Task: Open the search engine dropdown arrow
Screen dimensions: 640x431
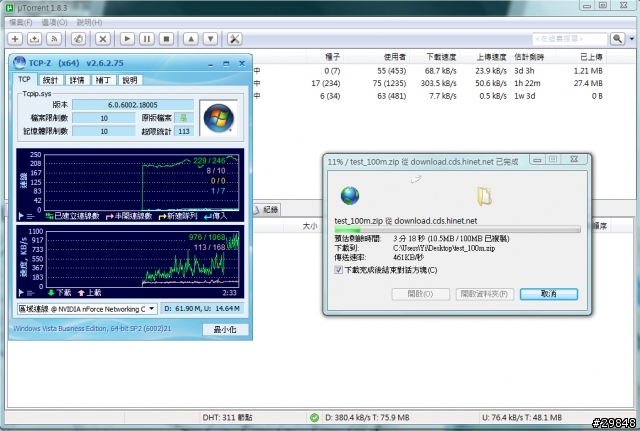Action: point(631,39)
